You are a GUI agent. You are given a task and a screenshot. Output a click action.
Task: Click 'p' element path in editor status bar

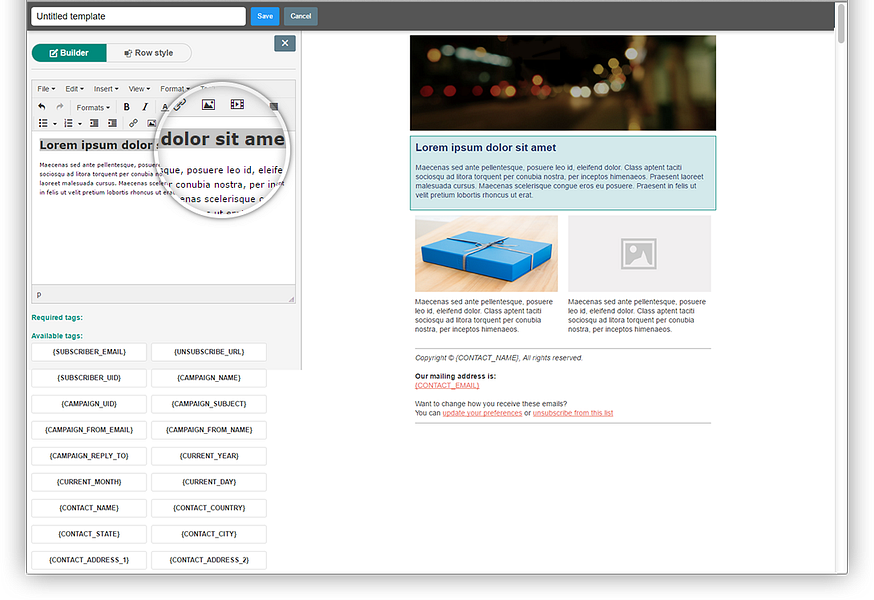pos(39,294)
